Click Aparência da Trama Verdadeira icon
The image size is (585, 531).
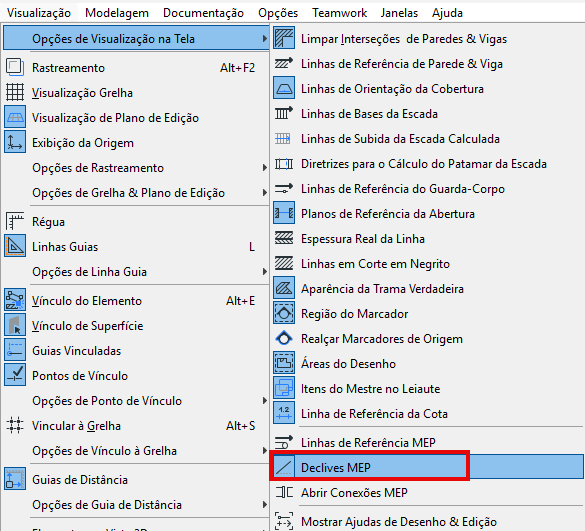point(284,288)
